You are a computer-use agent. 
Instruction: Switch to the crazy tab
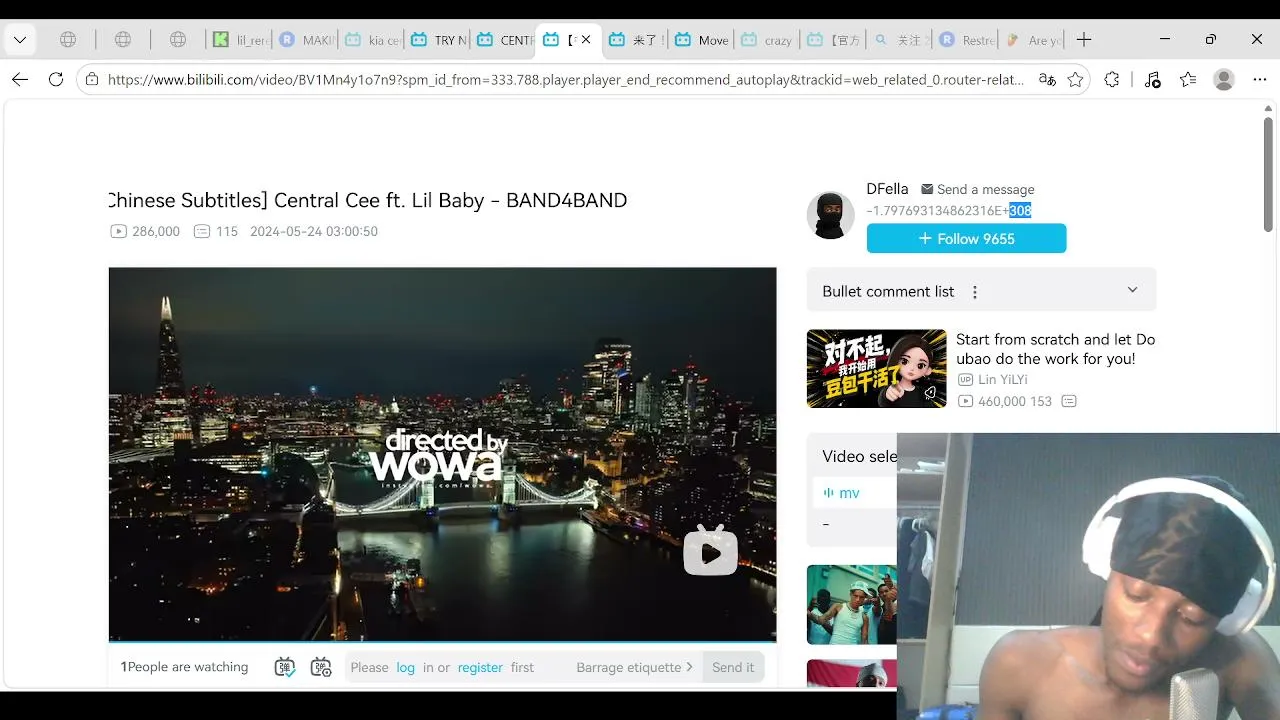767,40
